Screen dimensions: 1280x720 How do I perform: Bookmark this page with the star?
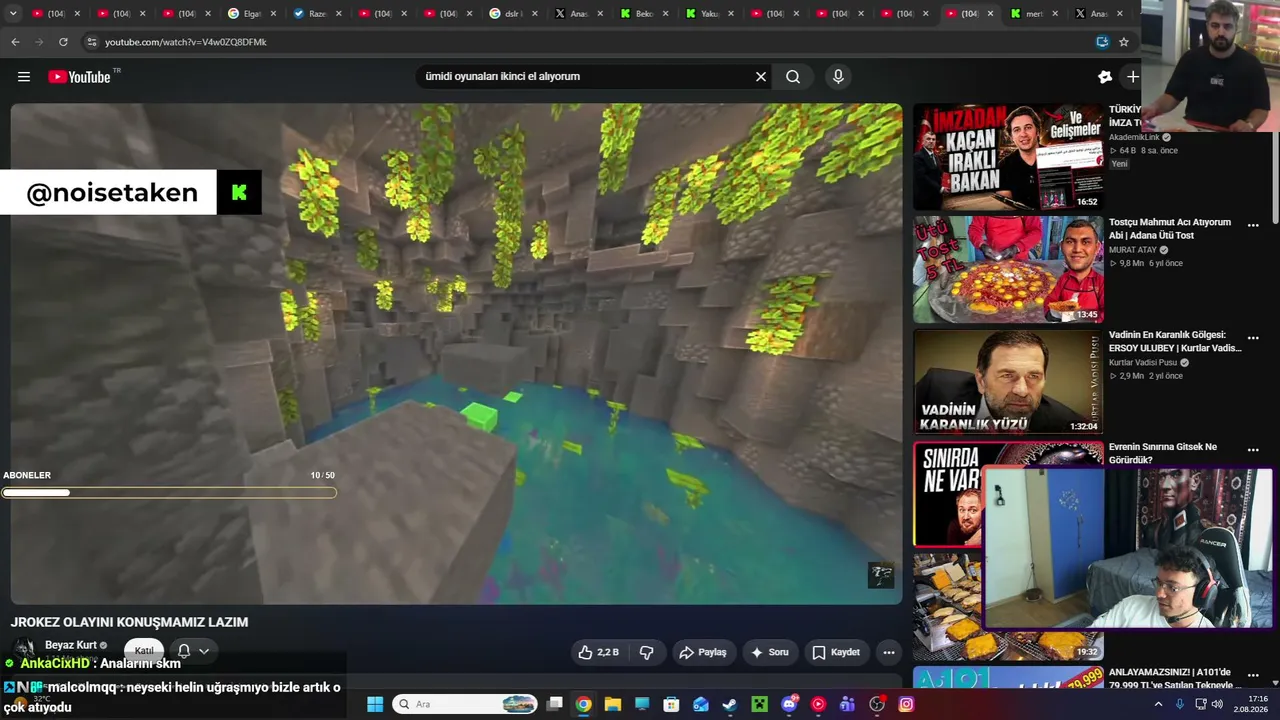coord(1124,42)
